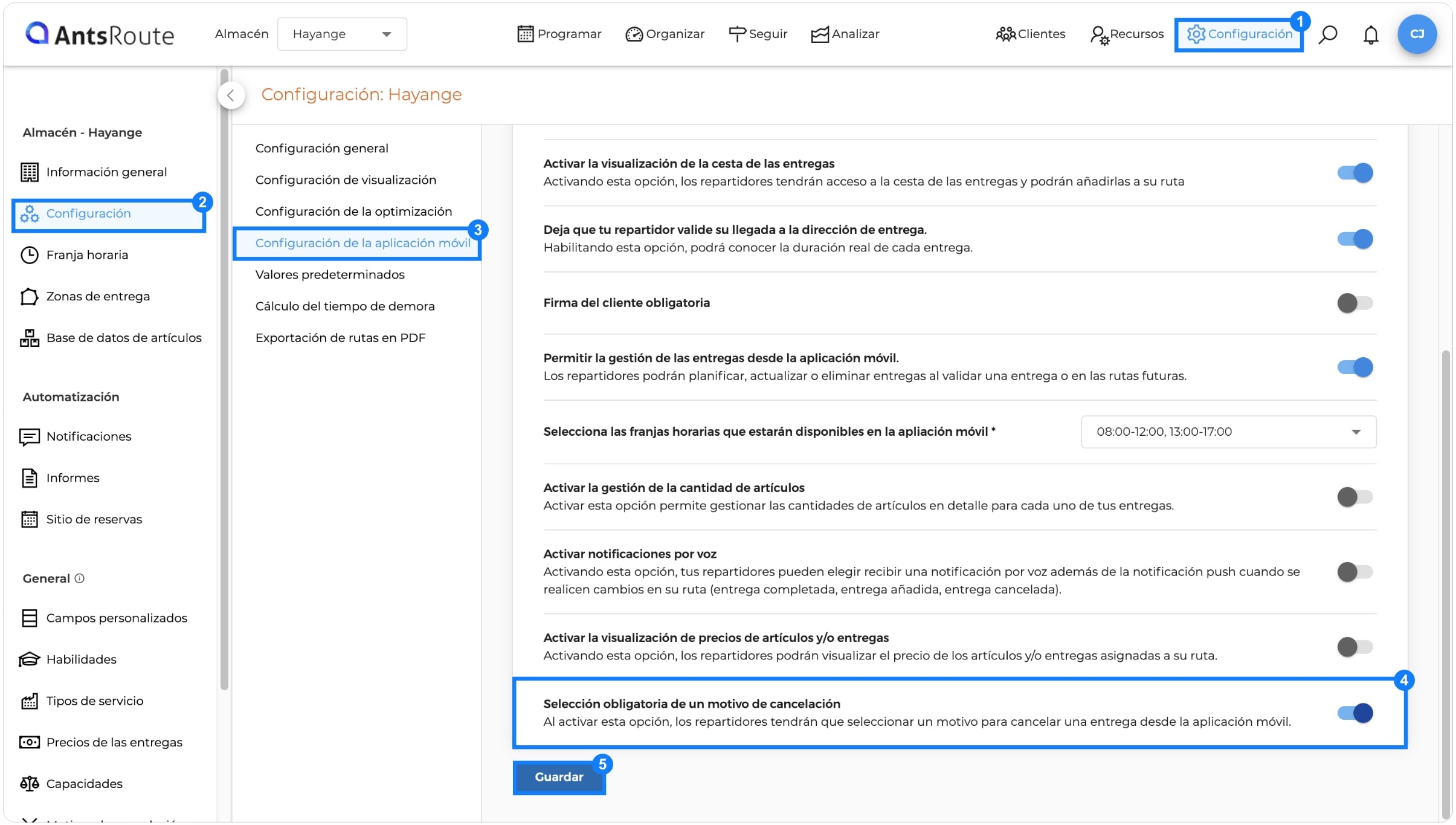Click the General info icon
Screen dimensions: 1456x825
pyautogui.click(x=79, y=578)
